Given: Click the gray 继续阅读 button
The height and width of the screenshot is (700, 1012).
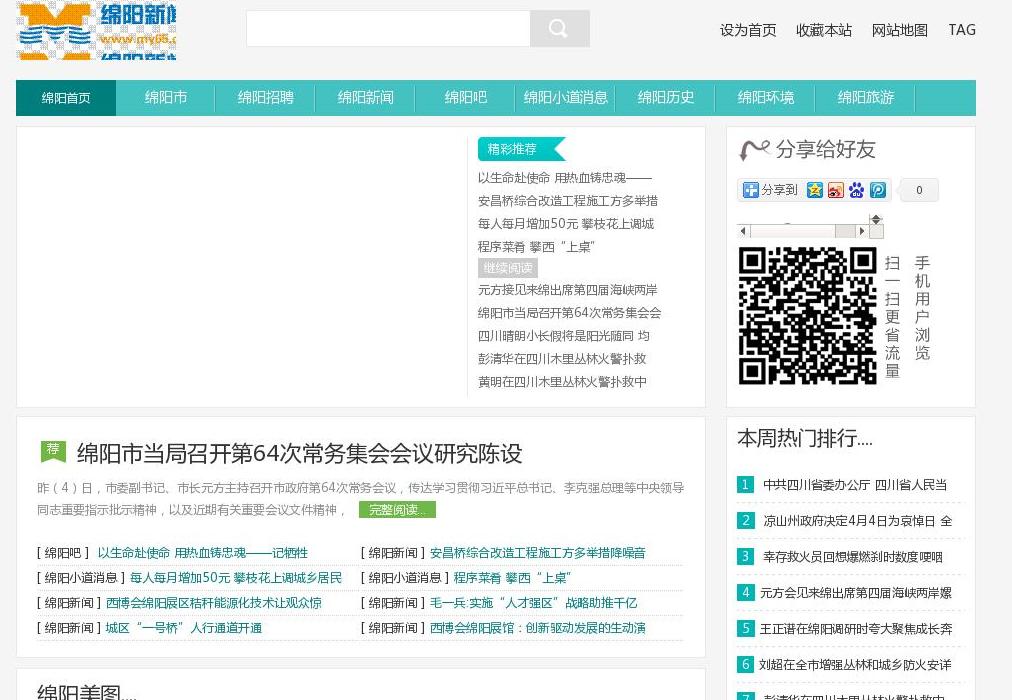Looking at the screenshot, I should pos(508,268).
